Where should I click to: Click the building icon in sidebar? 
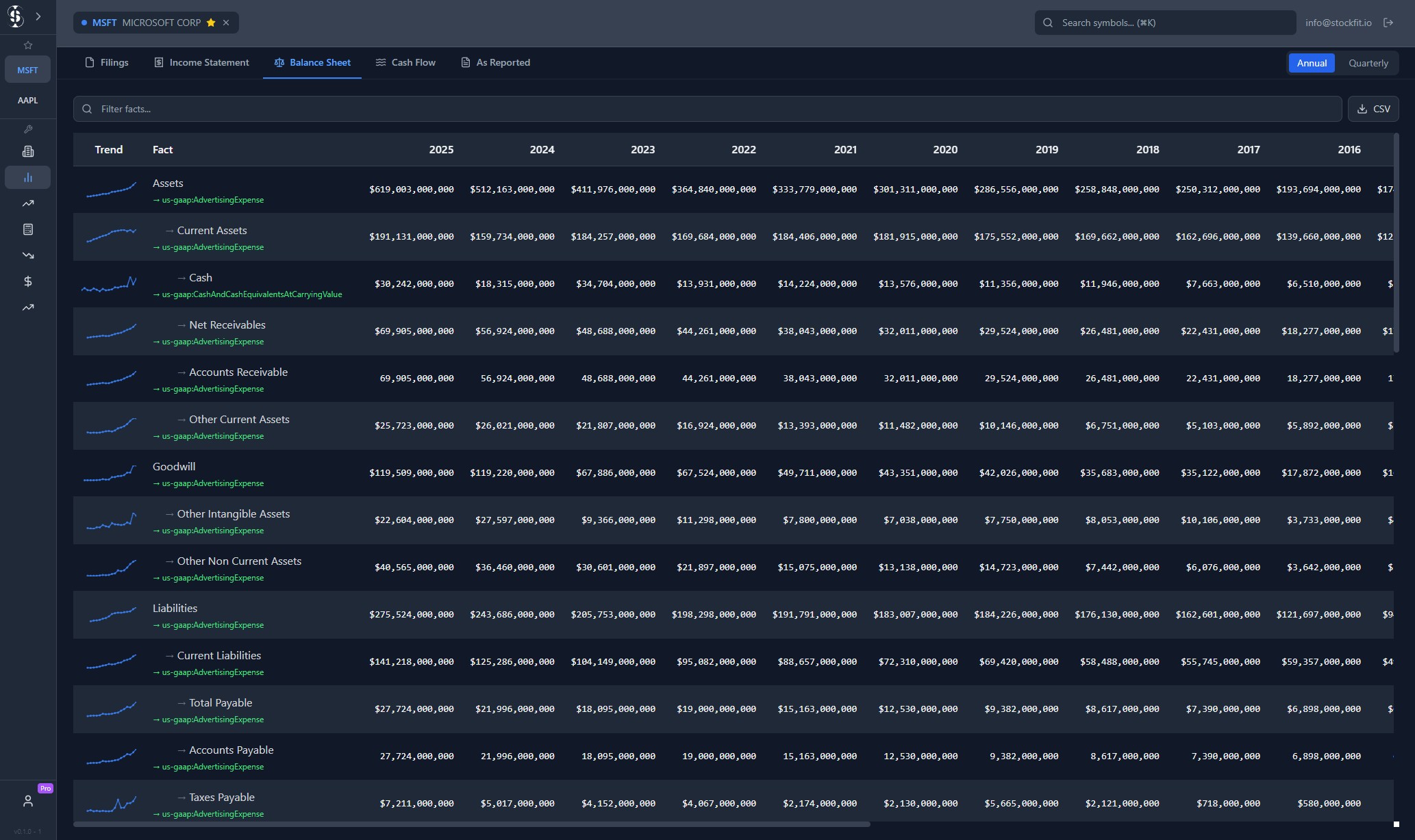28,151
